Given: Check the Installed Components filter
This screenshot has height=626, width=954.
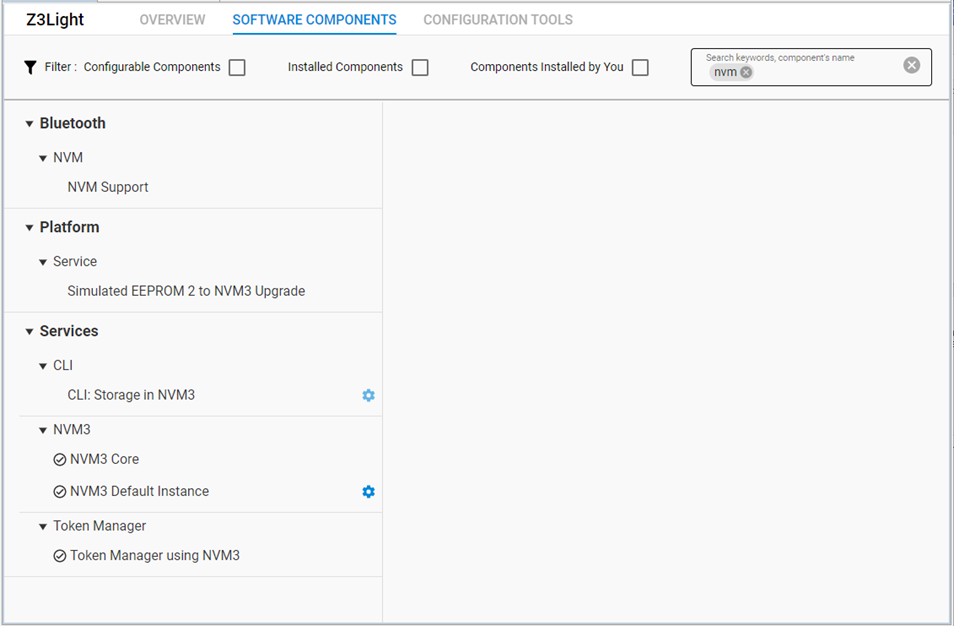Looking at the screenshot, I should [x=420, y=67].
